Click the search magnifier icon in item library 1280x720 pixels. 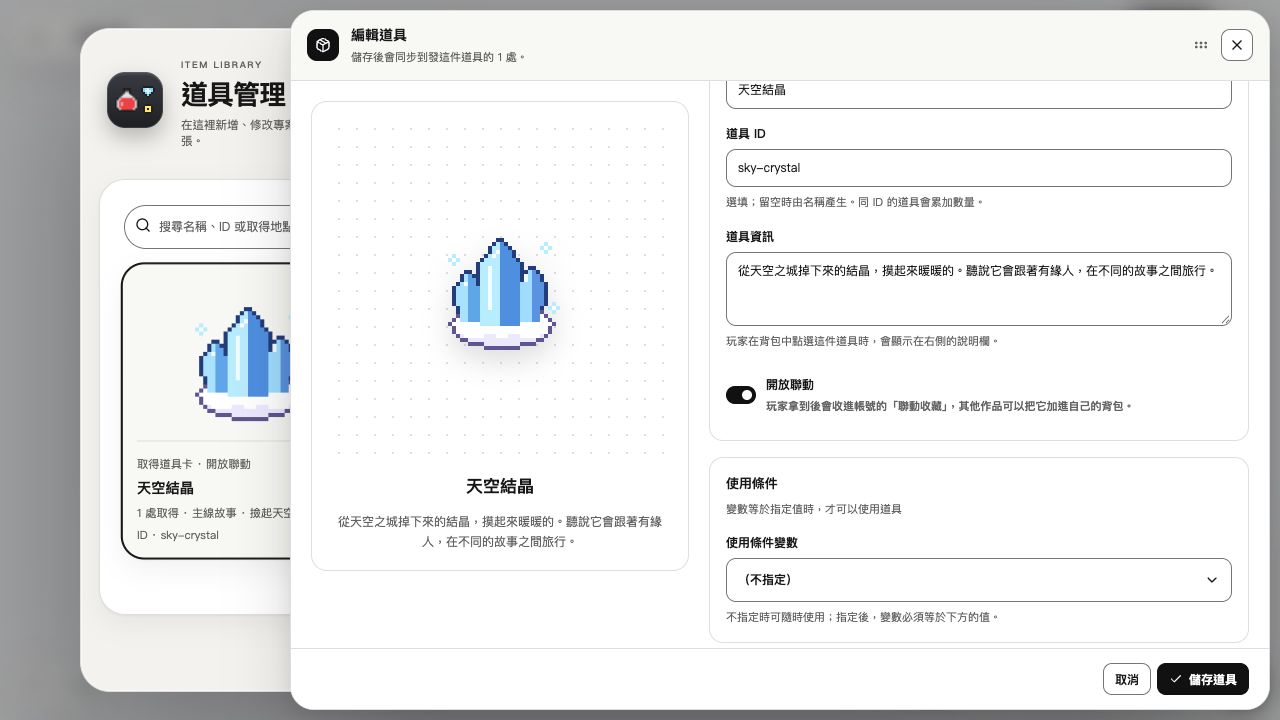click(x=143, y=226)
